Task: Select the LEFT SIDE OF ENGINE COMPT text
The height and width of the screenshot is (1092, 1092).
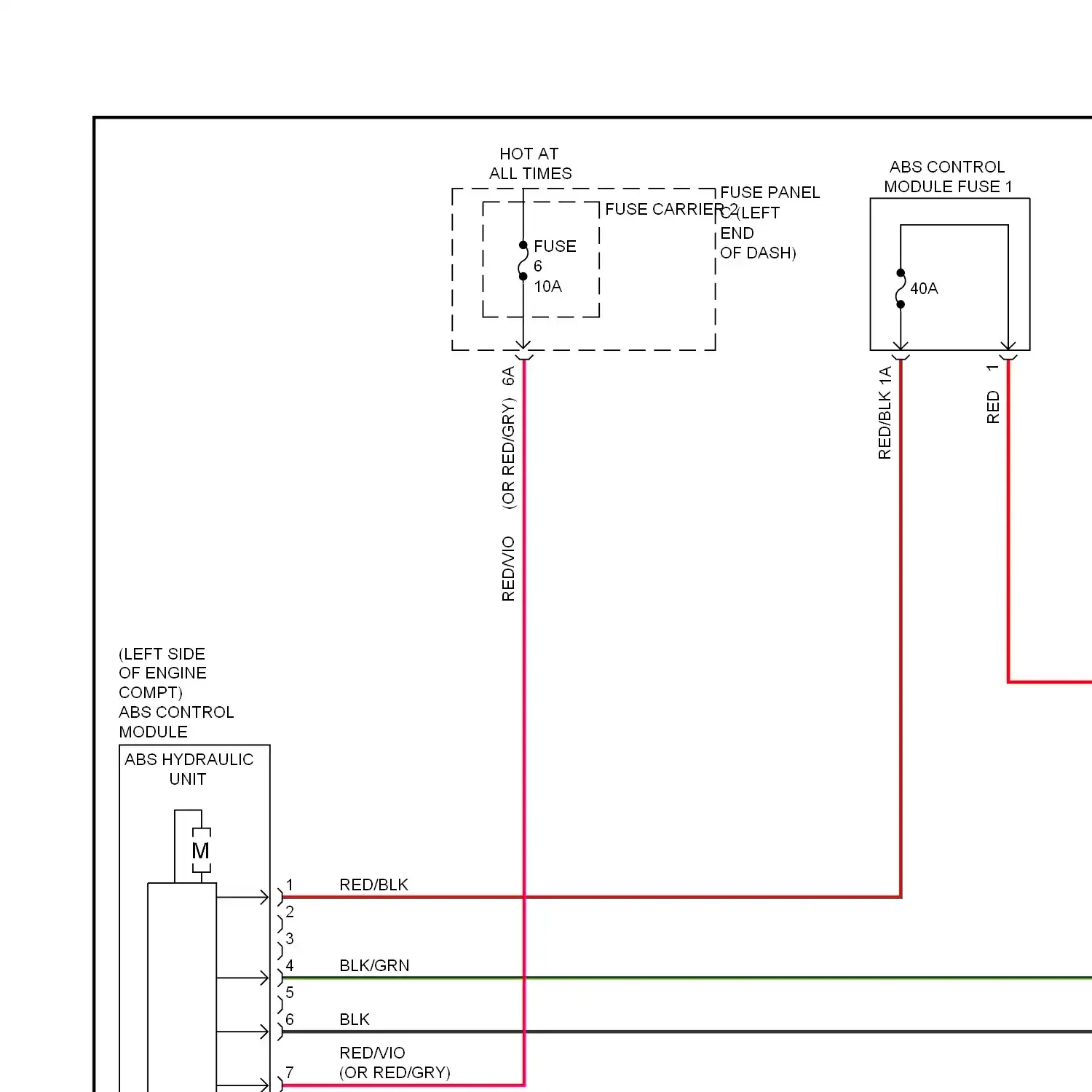Action: tap(162, 673)
